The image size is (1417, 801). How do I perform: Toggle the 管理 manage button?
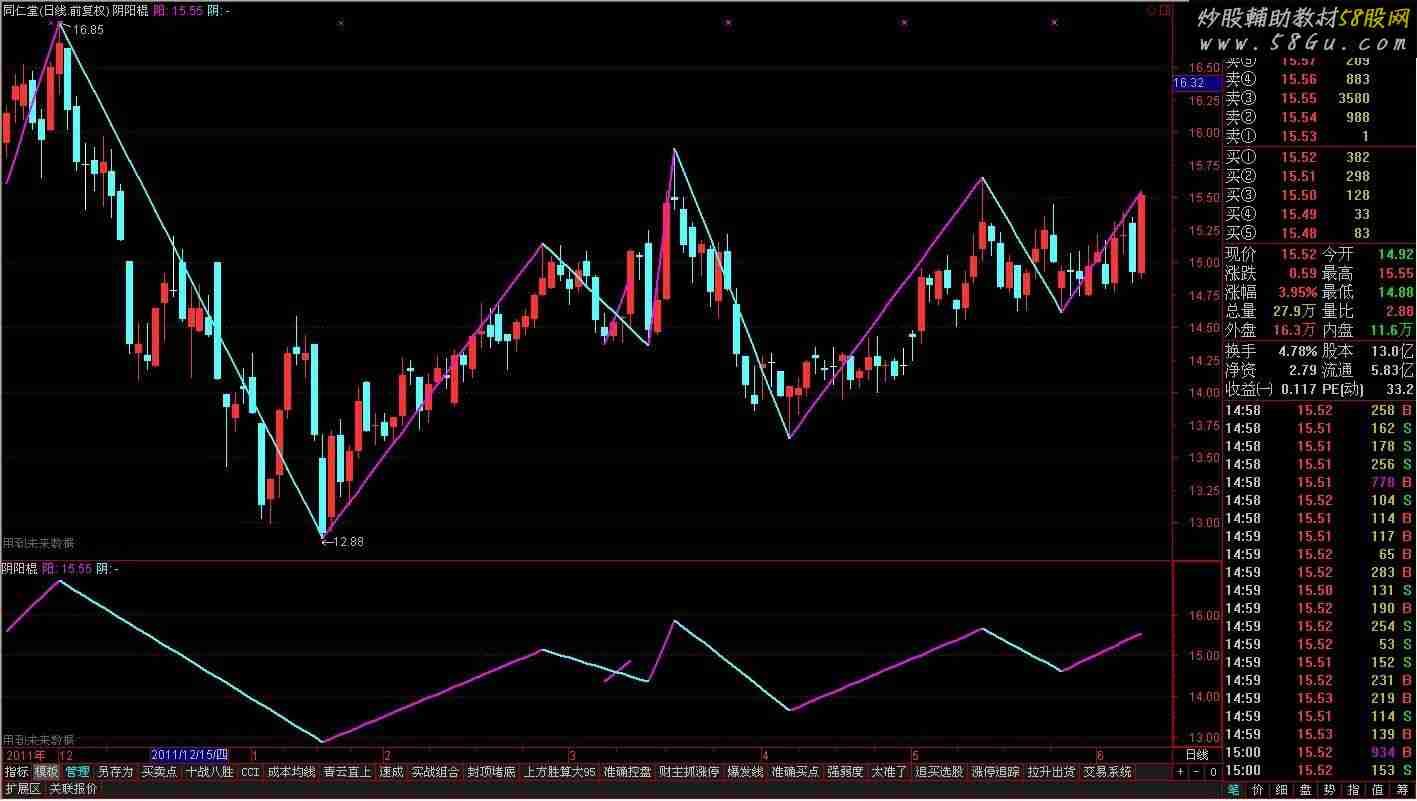pos(77,772)
